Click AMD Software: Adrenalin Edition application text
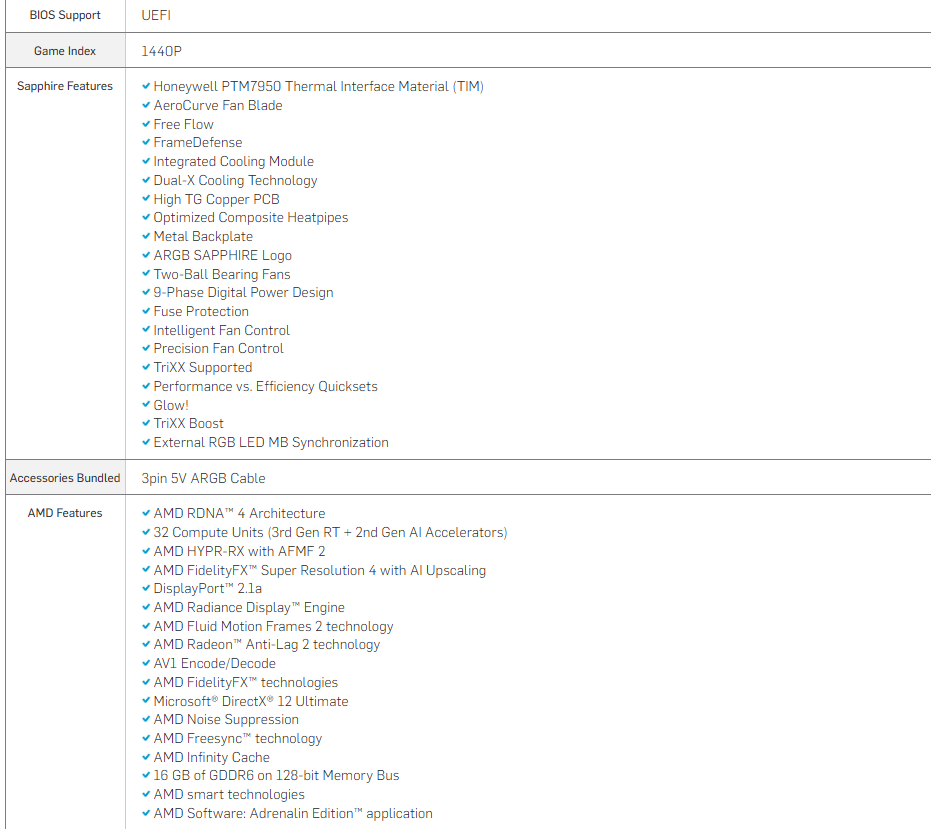The image size is (931, 829). tap(293, 814)
